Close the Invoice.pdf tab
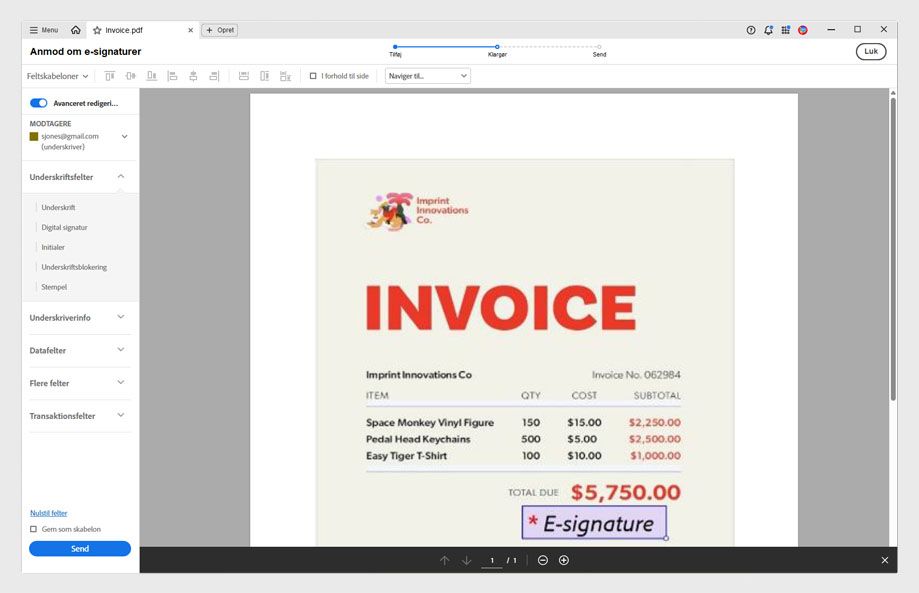Screen dimensions: 919x593 [x=190, y=30]
